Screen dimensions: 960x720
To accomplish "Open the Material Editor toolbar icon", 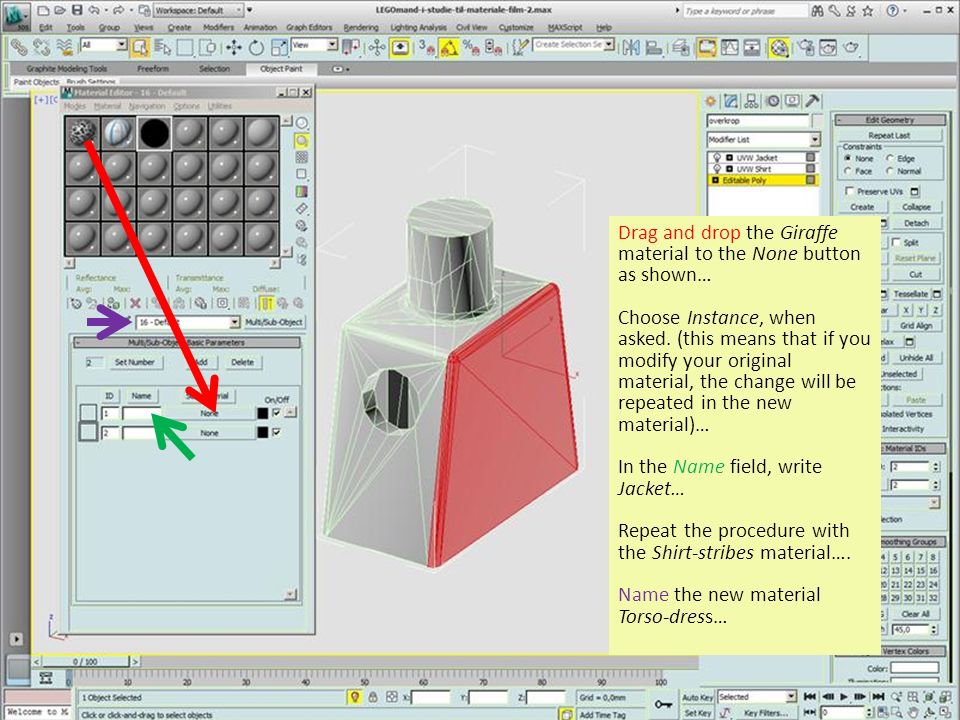I will [x=779, y=47].
